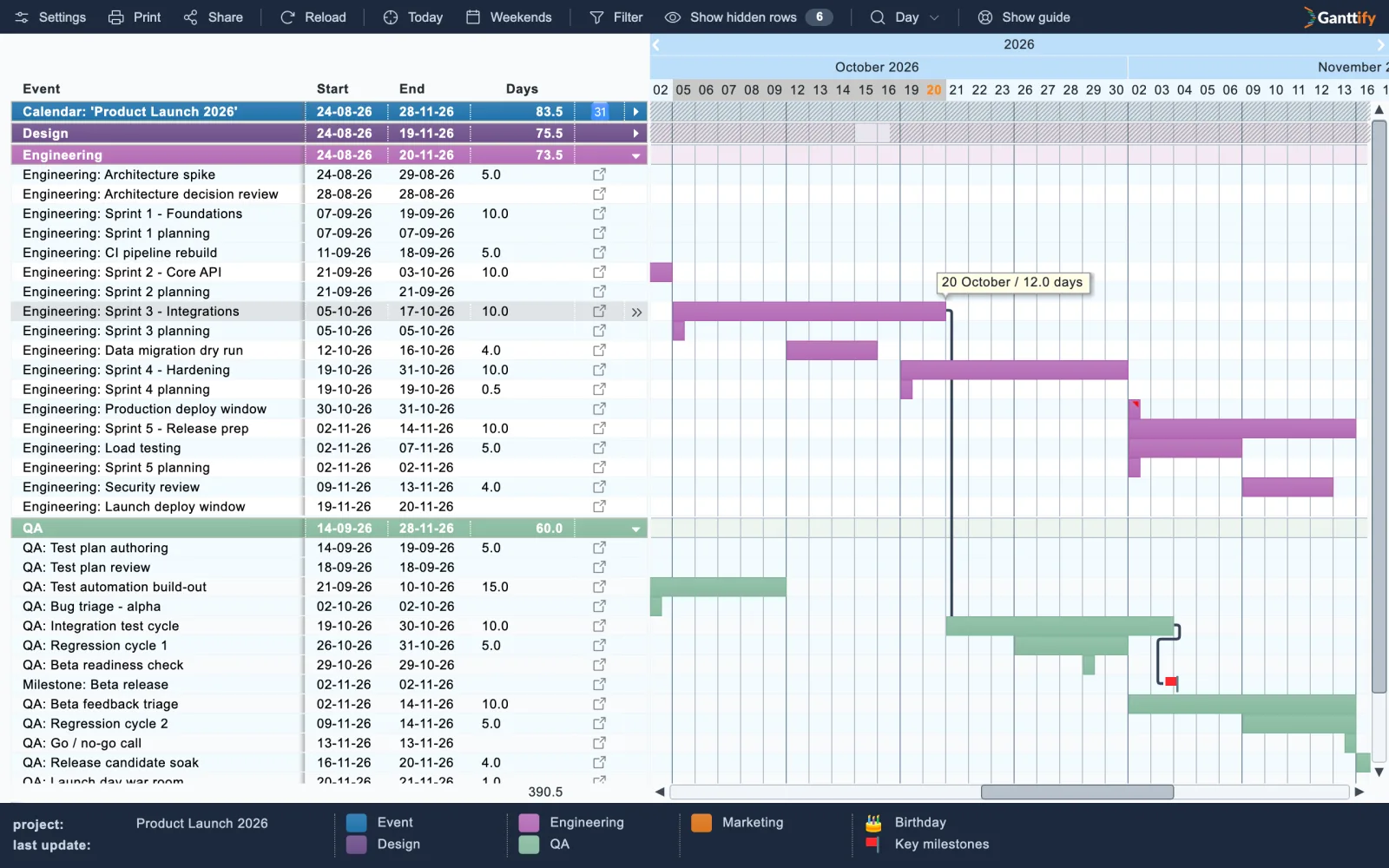Open external link for QA Test plan authoring
The width and height of the screenshot is (1389, 868).
coord(599,548)
